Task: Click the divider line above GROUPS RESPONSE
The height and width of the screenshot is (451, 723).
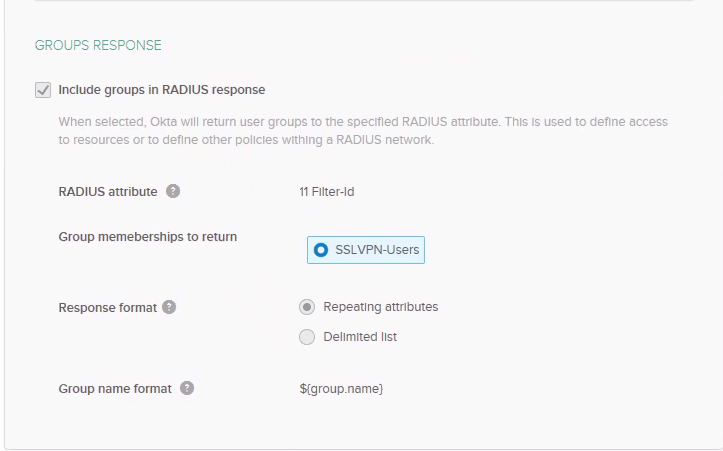Action: pos(361,1)
